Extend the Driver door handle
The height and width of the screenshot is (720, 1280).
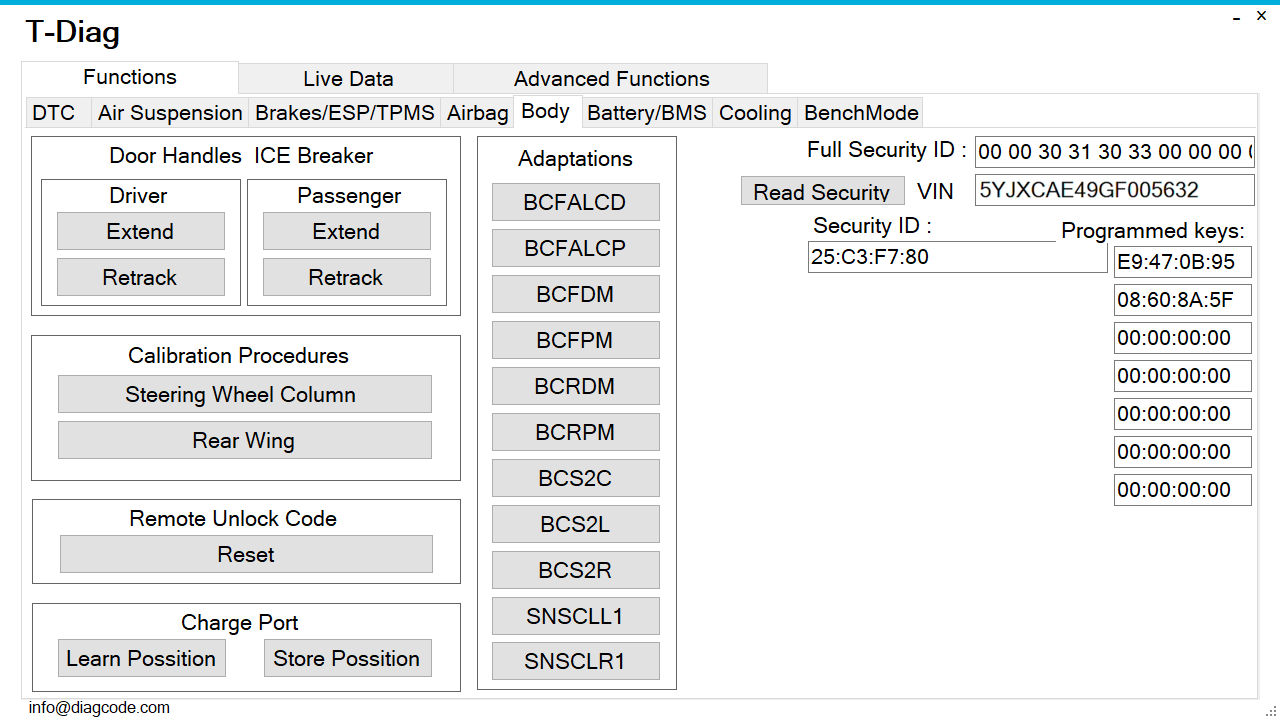(x=141, y=231)
